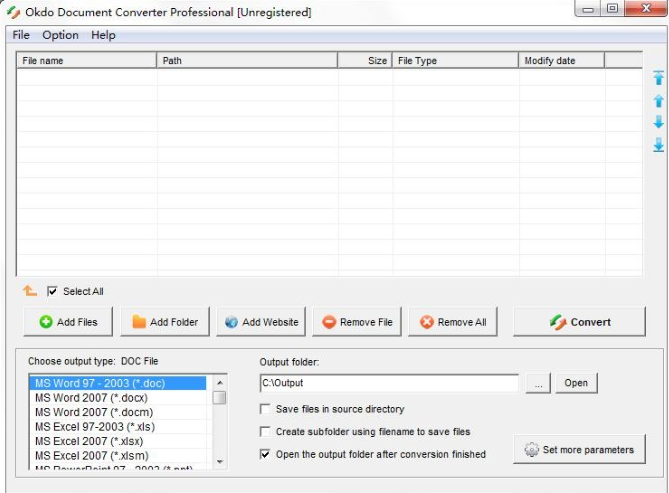The height and width of the screenshot is (493, 669).
Task: Open the Option menu
Action: point(60,35)
